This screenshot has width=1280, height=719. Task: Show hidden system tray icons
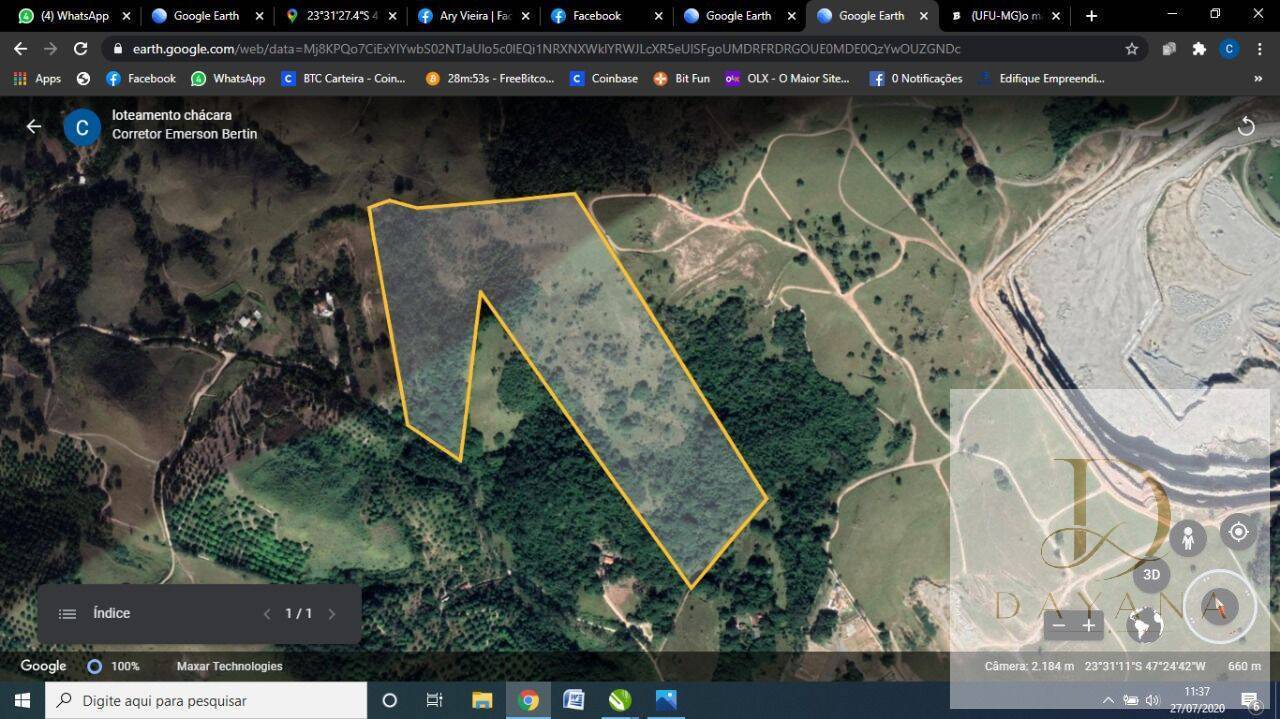click(1107, 700)
